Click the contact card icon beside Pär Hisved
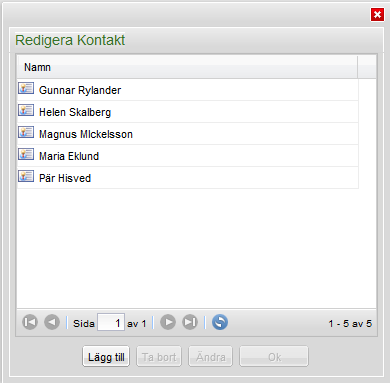 pyautogui.click(x=26, y=176)
